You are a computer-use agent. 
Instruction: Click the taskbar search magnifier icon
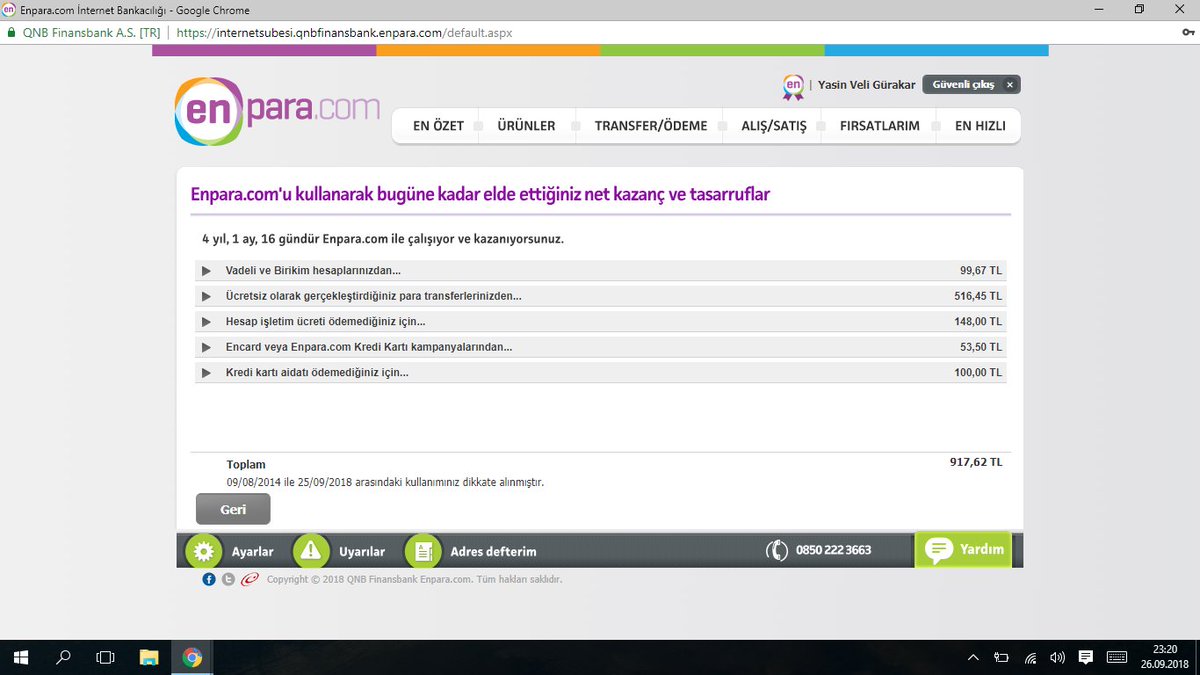63,657
